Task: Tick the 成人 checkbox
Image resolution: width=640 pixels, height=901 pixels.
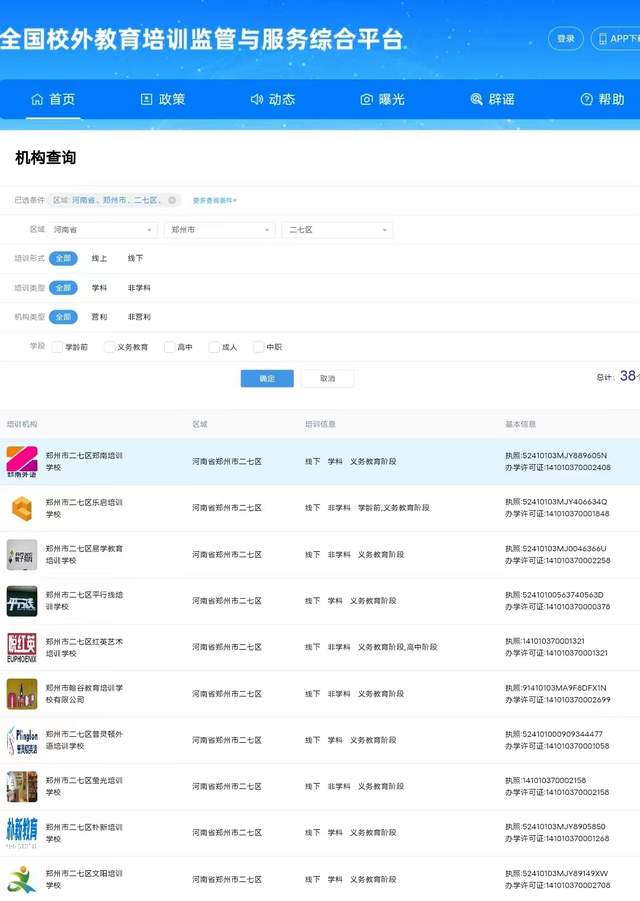Action: (214, 347)
